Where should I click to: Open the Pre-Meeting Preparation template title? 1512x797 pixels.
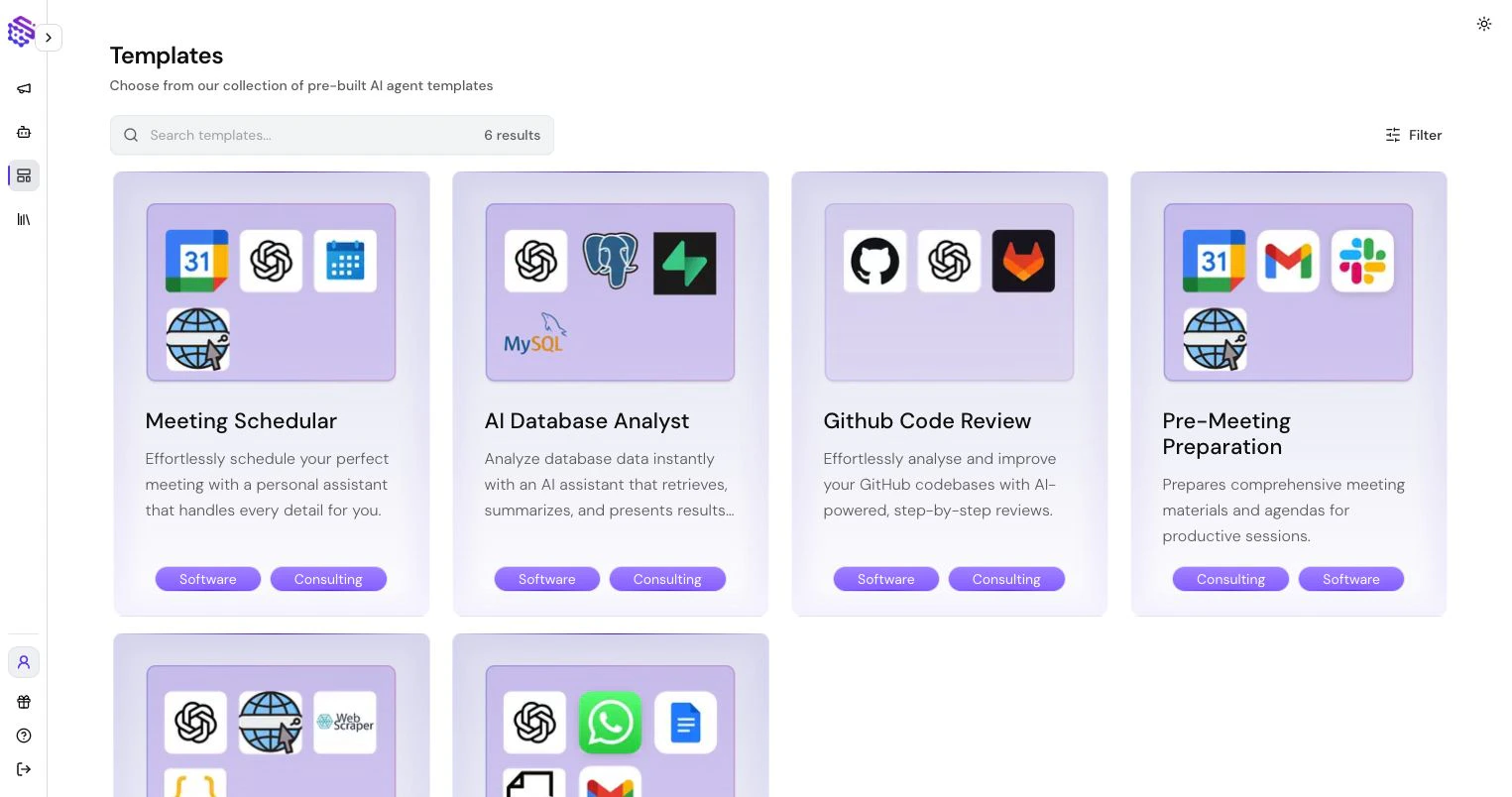(x=1226, y=434)
